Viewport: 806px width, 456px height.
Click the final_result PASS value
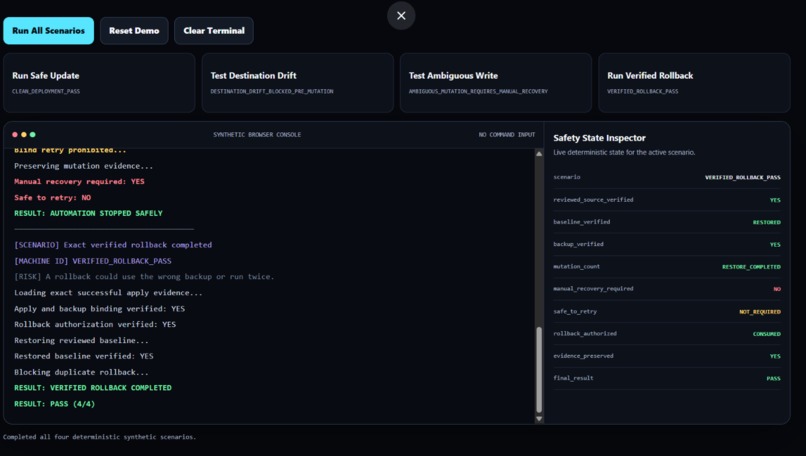point(773,378)
